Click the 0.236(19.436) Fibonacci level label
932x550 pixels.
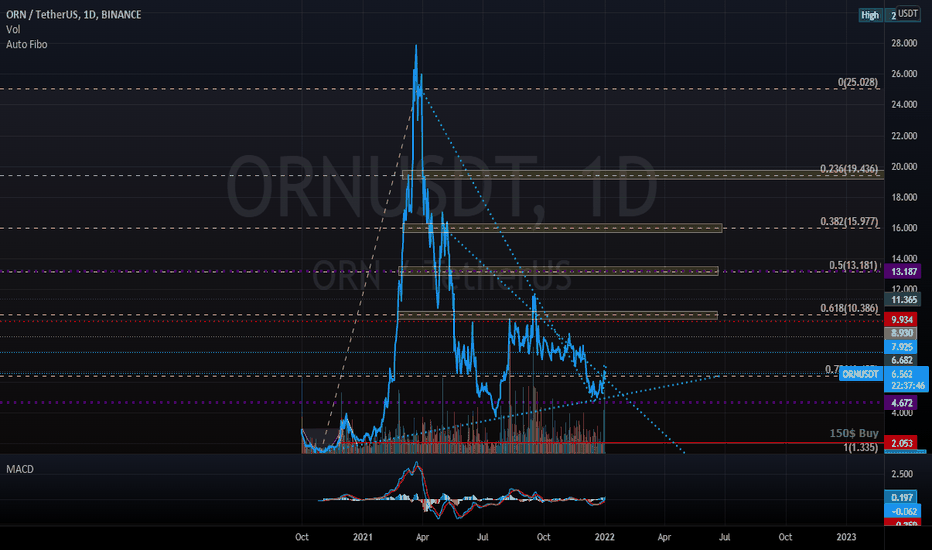(x=849, y=169)
